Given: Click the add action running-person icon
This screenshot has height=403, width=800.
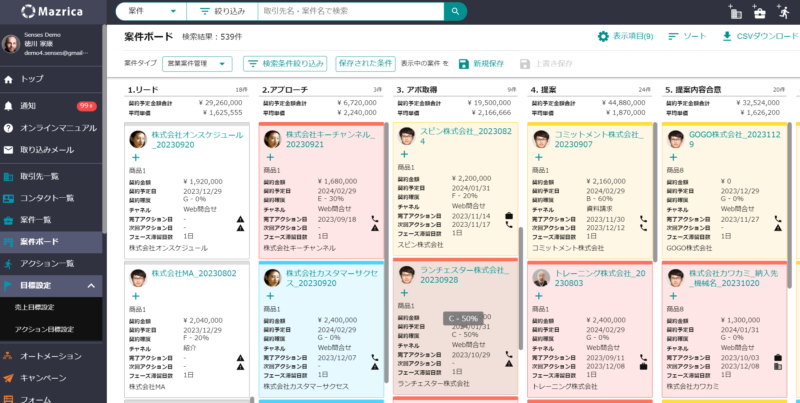Looking at the screenshot, I should pos(785,12).
